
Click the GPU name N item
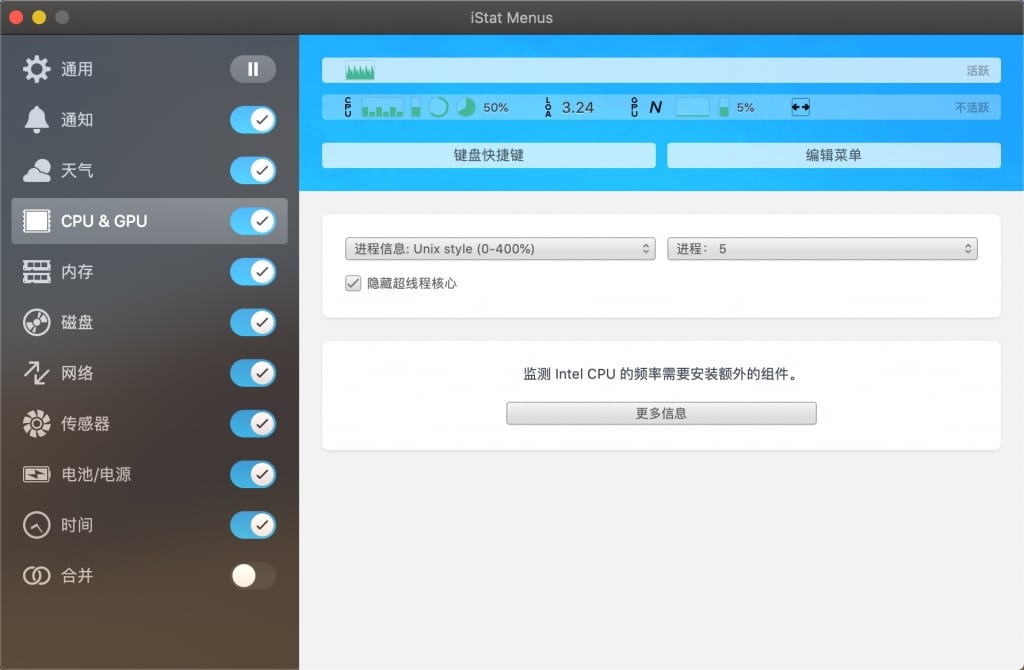coord(656,107)
